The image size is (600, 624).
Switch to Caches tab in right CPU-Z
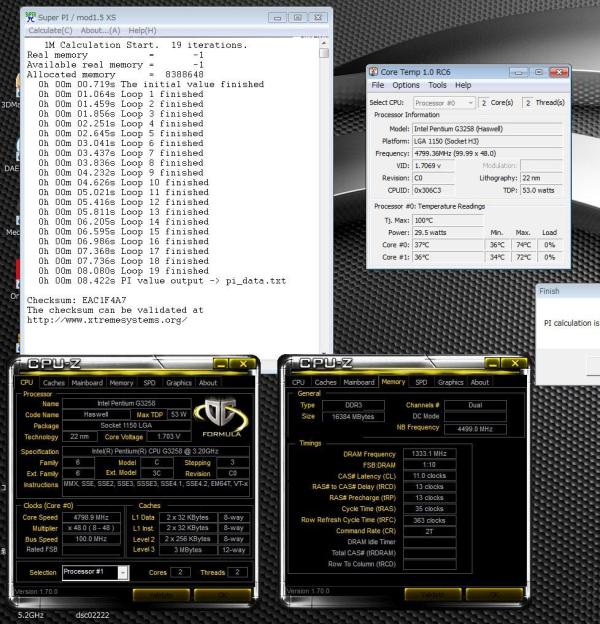[325, 382]
